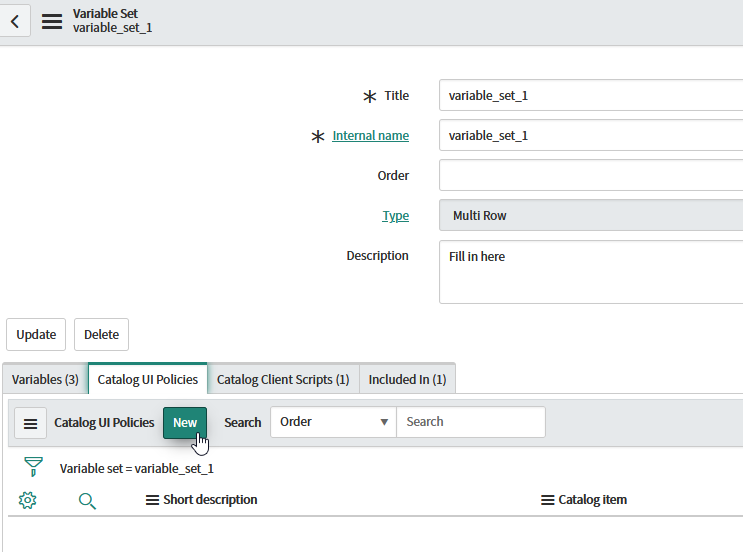The height and width of the screenshot is (552, 743).
Task: Open the form context hamburger menu
Action: (x=52, y=21)
